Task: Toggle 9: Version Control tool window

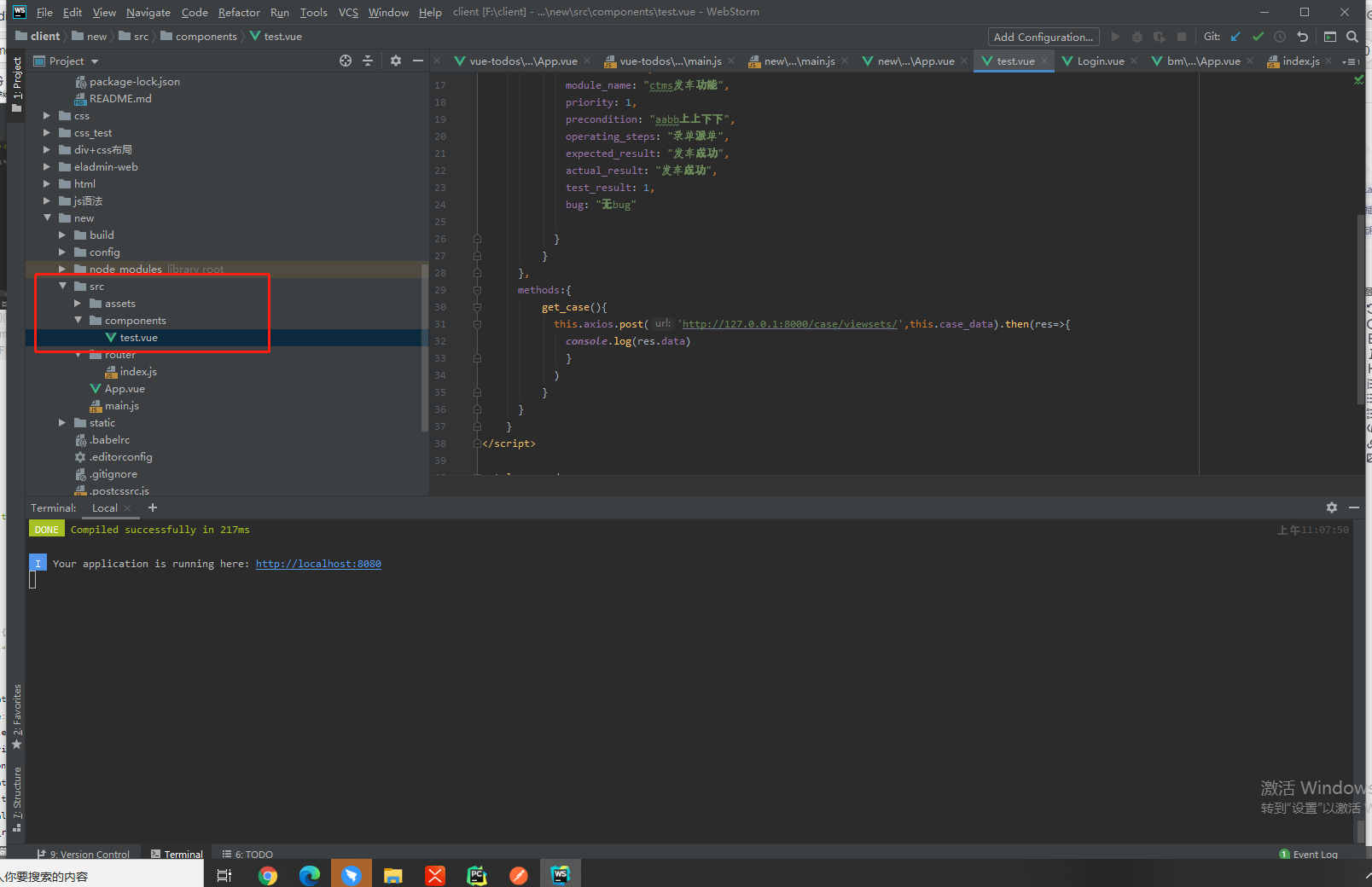Action: [84, 854]
